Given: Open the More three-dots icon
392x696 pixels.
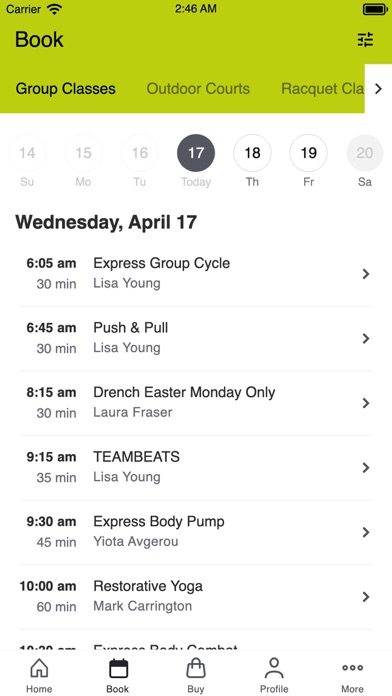Looking at the screenshot, I should tap(352, 668).
